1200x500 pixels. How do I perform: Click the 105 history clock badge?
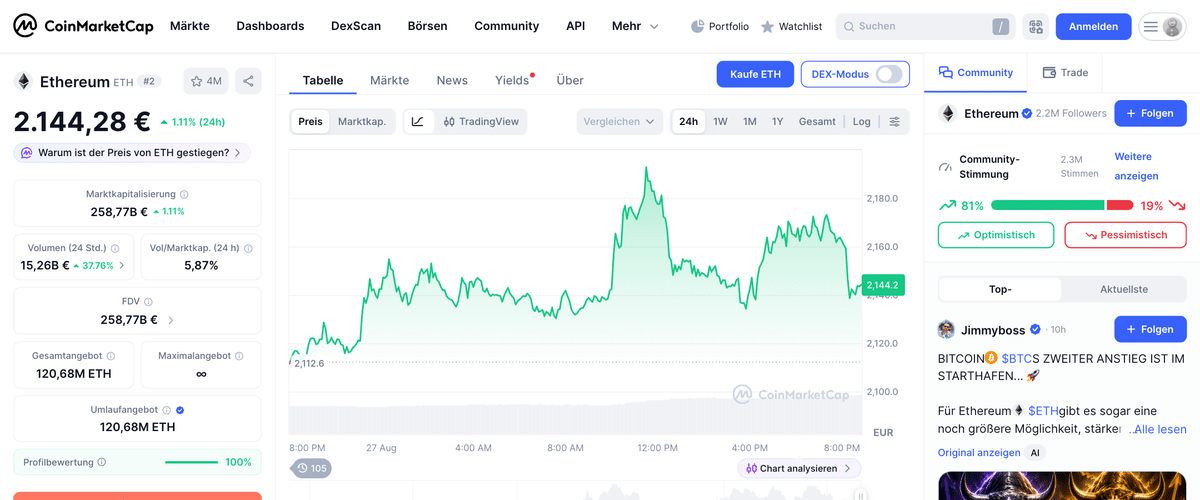coord(312,468)
